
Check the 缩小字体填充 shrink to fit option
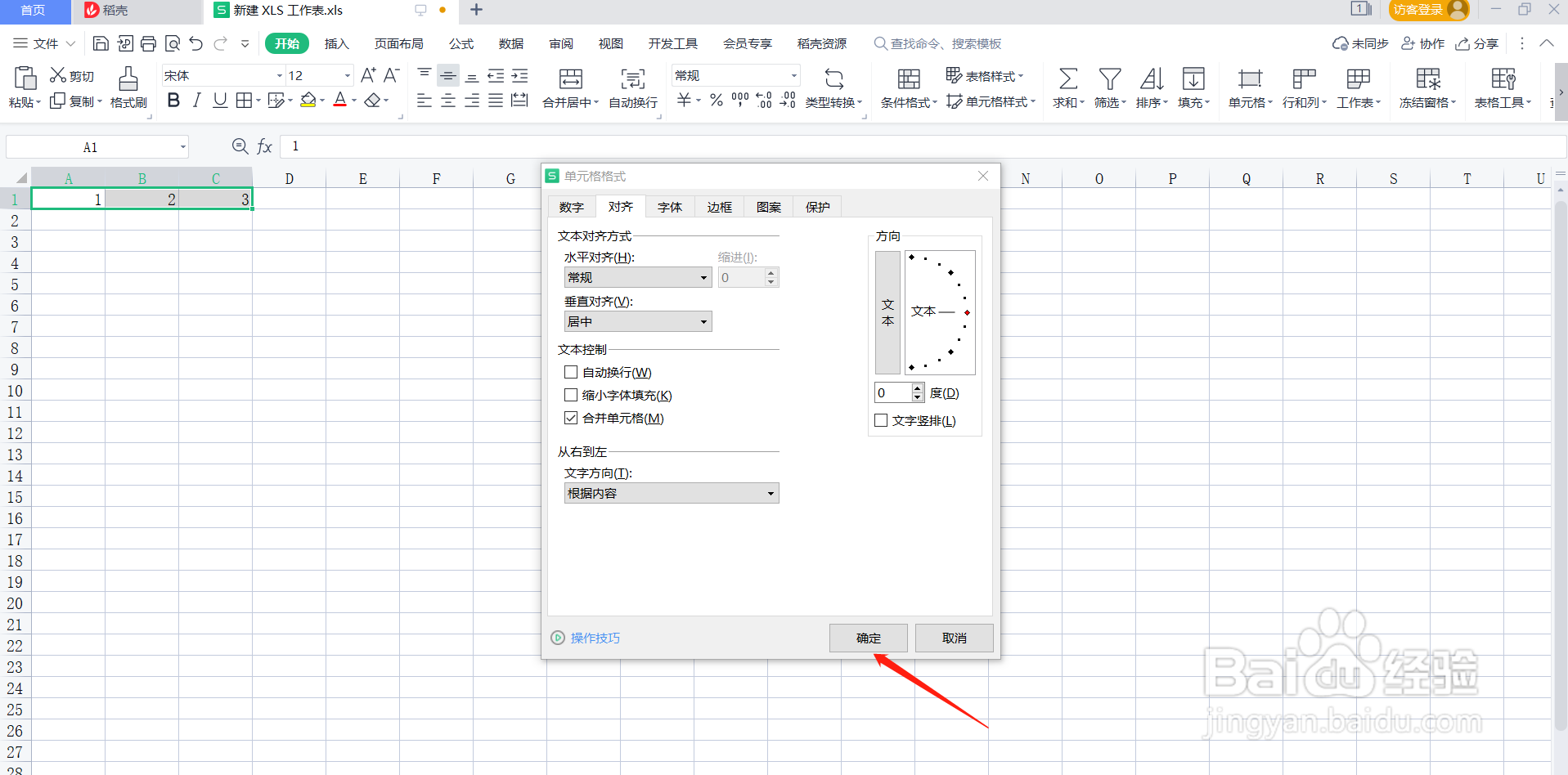pyautogui.click(x=571, y=395)
